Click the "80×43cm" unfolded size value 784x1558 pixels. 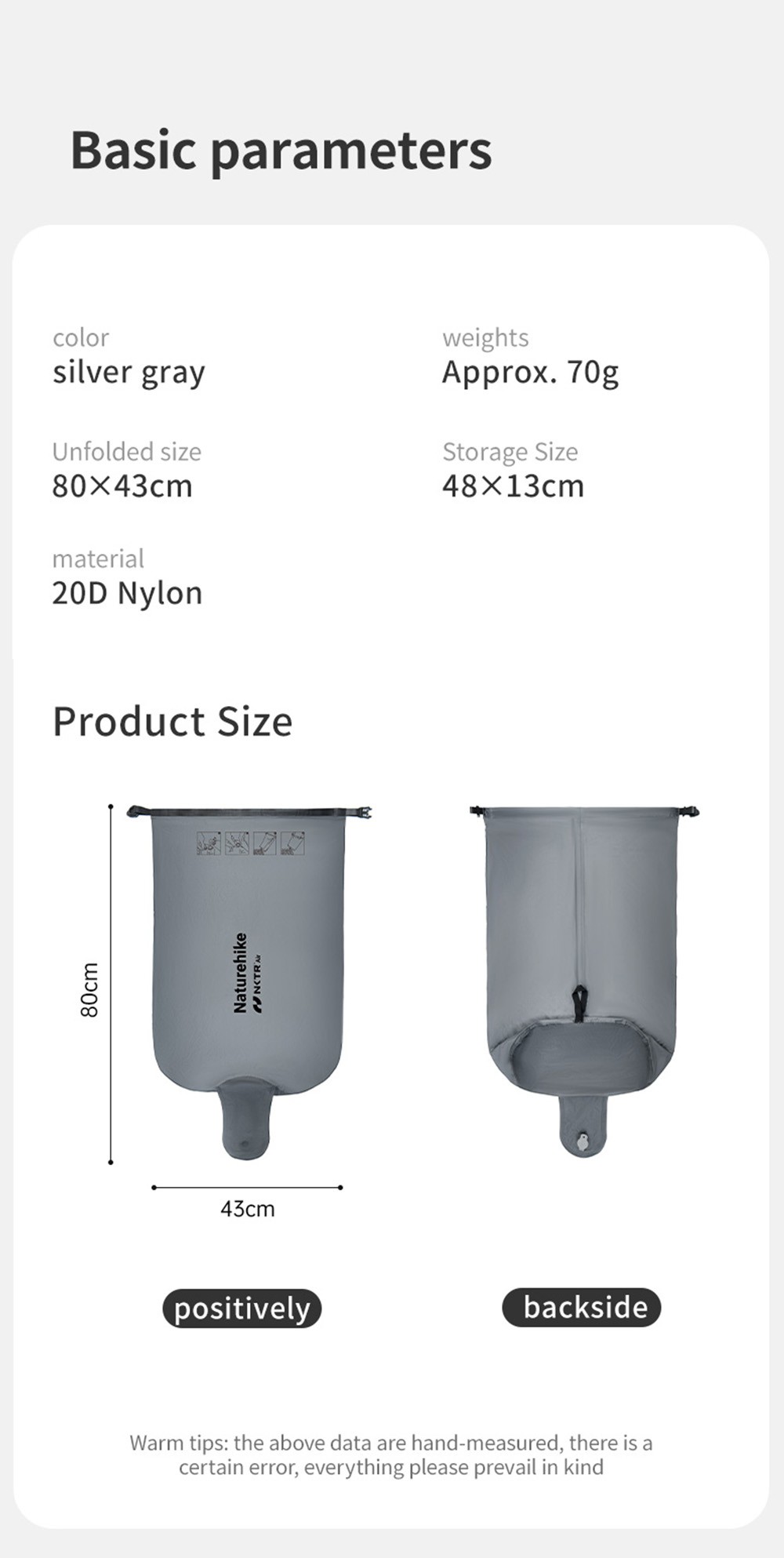pos(122,486)
